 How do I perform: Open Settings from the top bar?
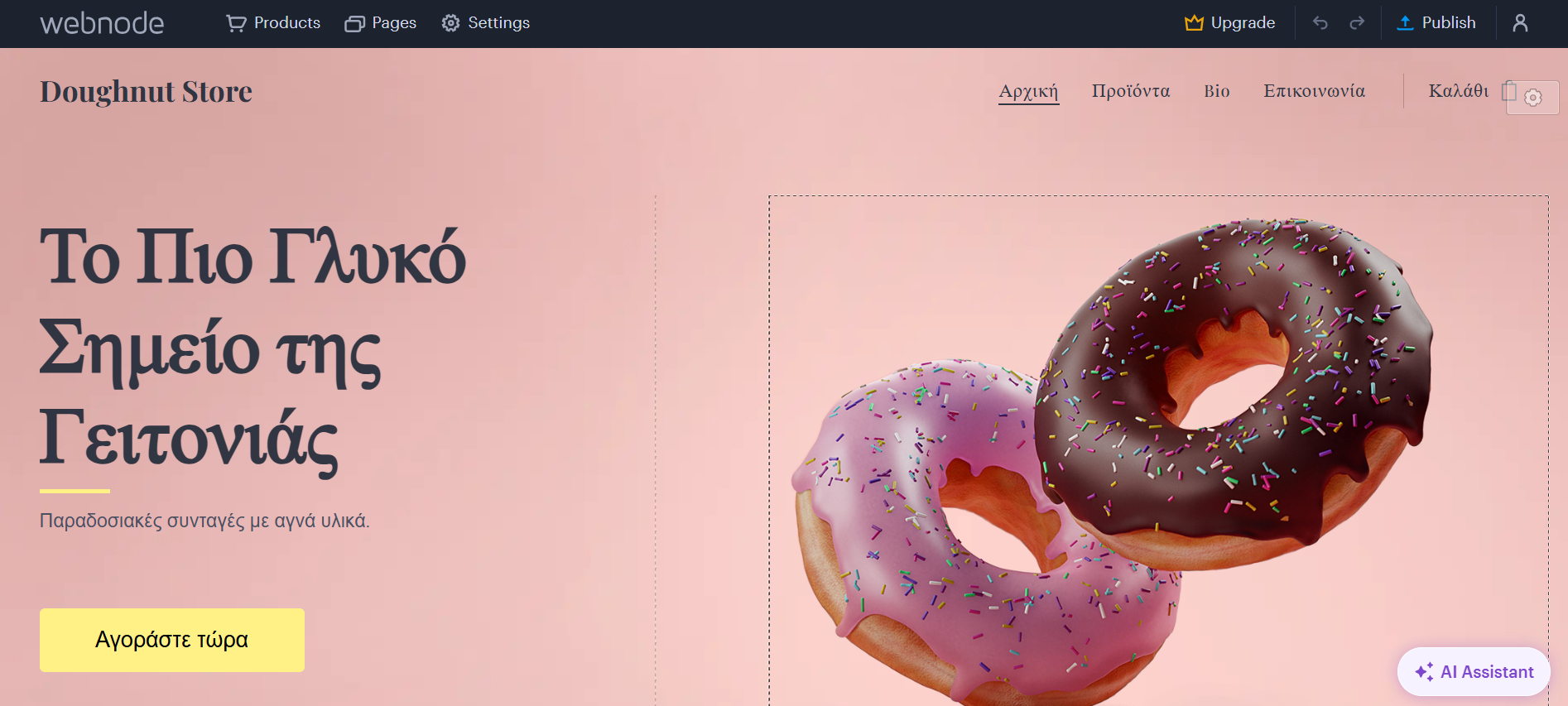coord(485,23)
